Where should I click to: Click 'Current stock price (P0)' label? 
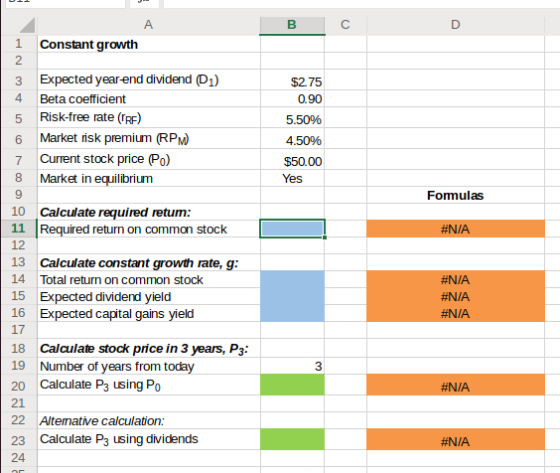(x=105, y=159)
